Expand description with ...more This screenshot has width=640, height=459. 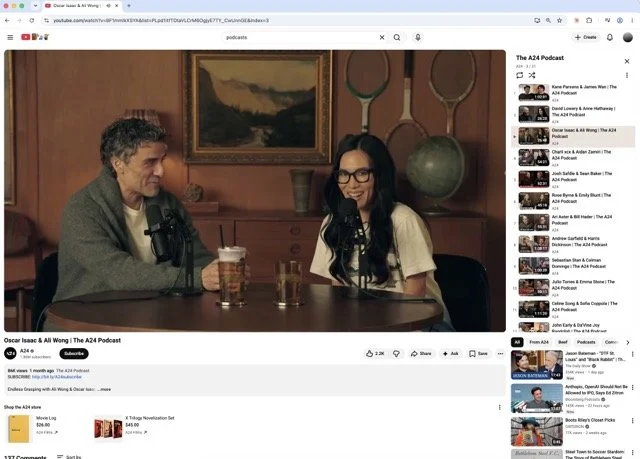(x=104, y=389)
